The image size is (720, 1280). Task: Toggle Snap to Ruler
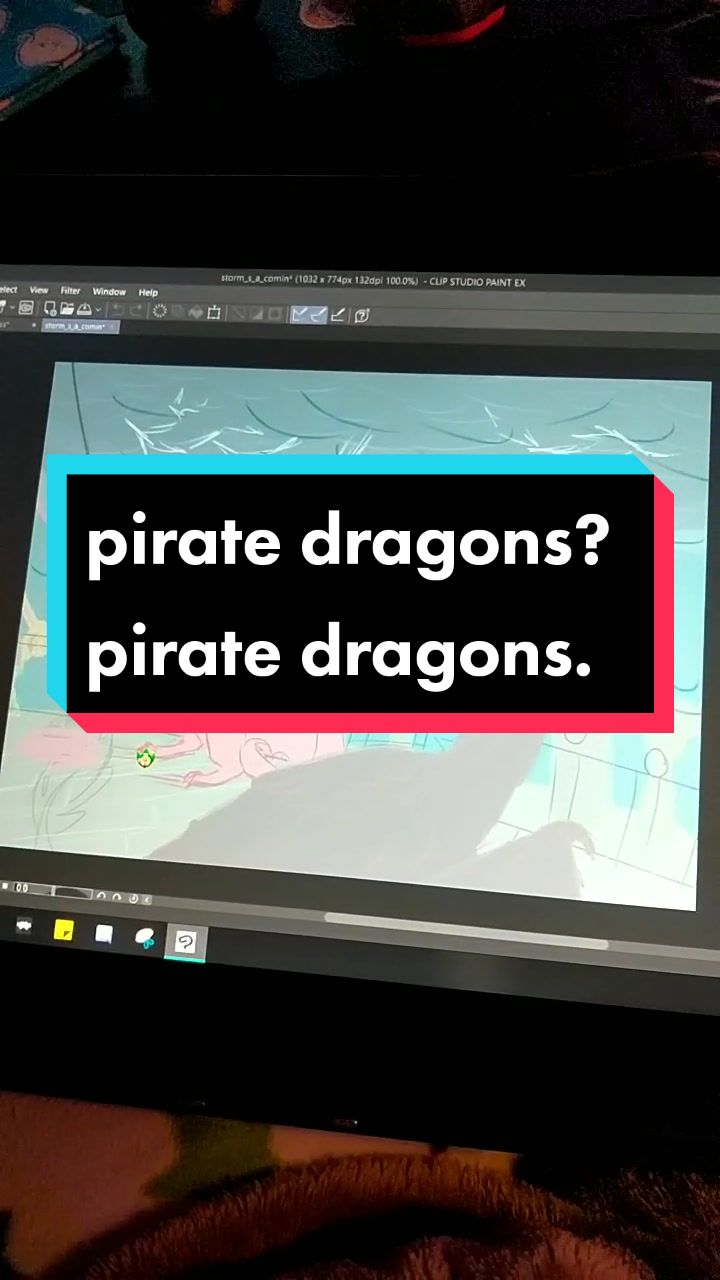[x=299, y=314]
